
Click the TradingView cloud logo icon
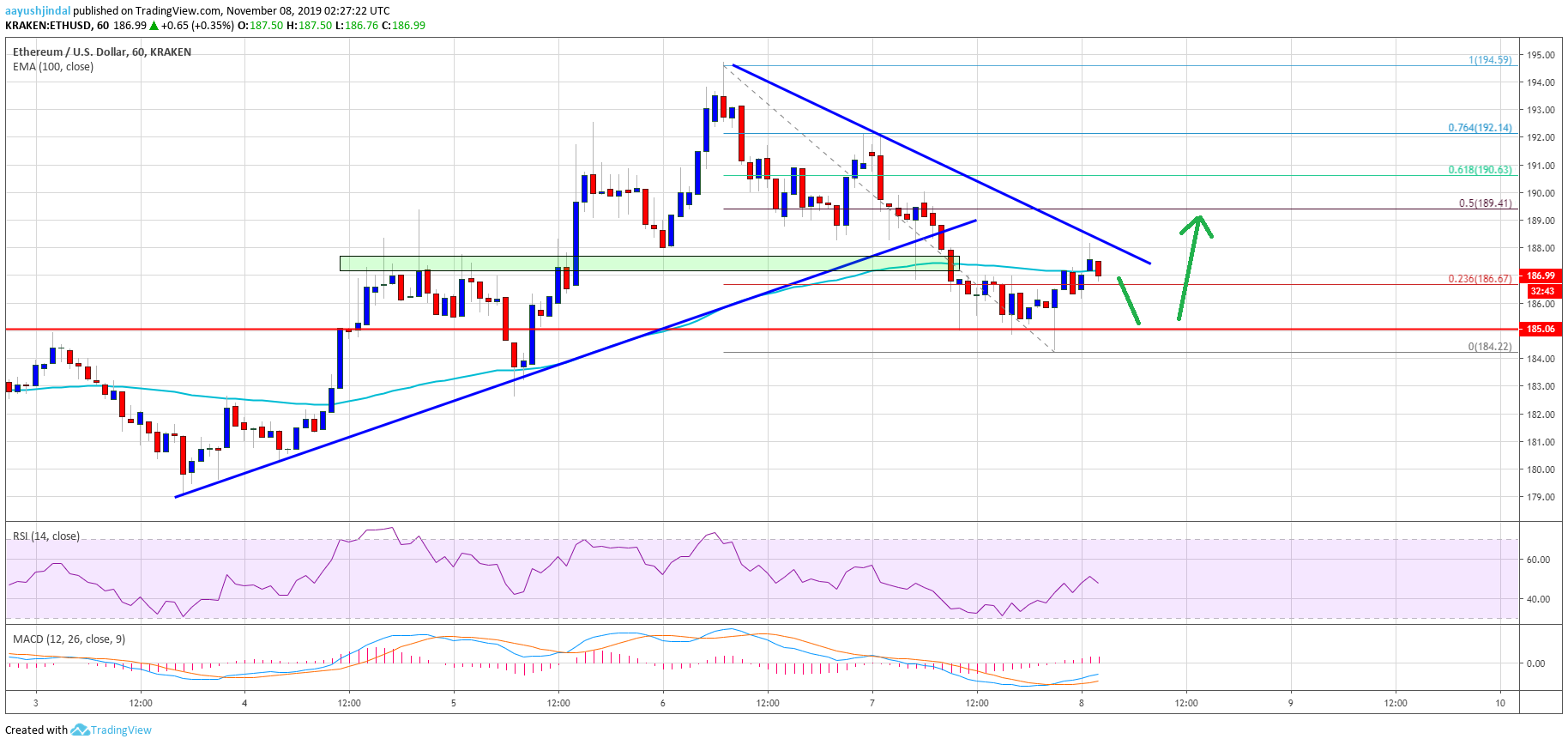pos(80,730)
